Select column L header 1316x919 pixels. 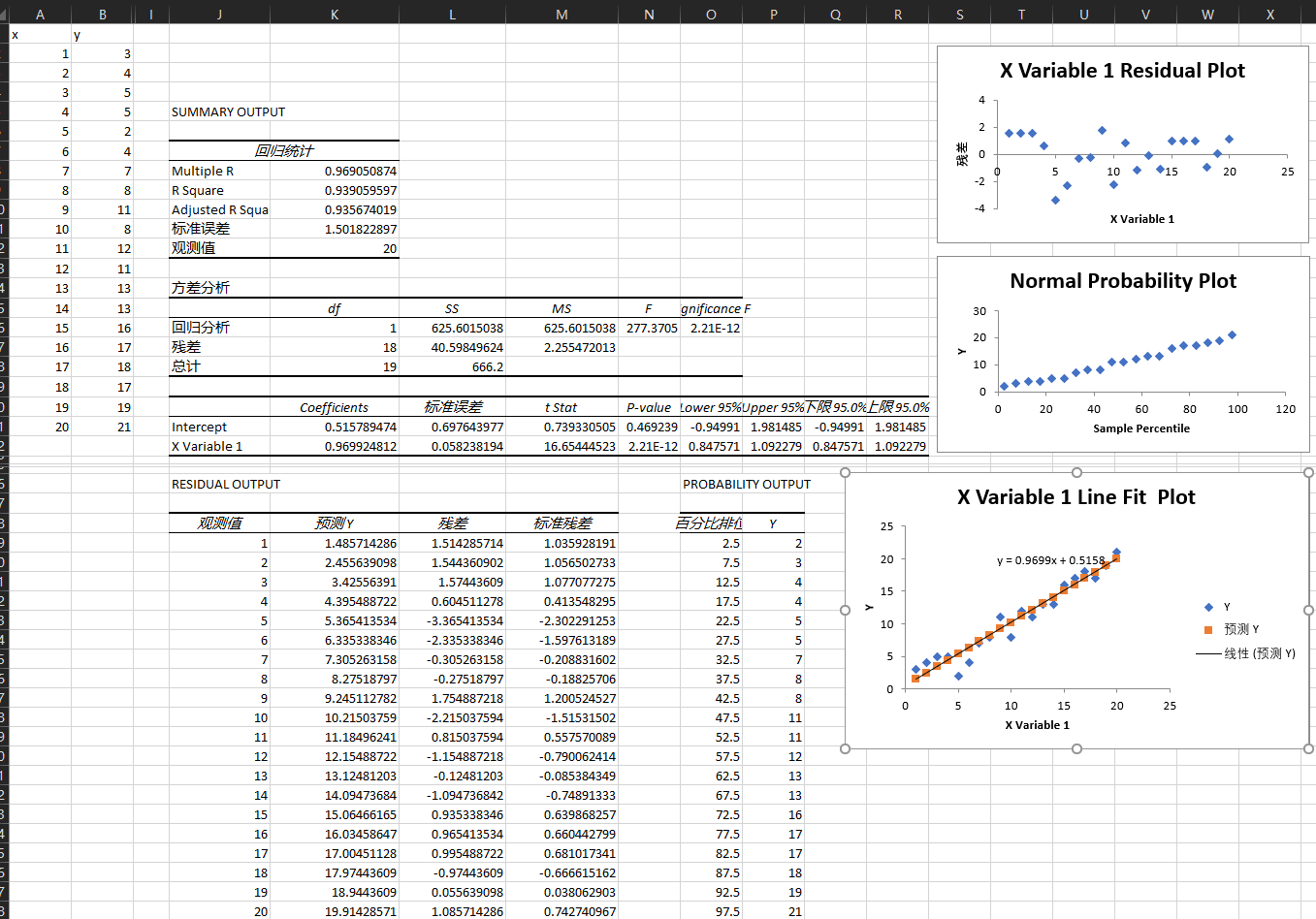[452, 14]
